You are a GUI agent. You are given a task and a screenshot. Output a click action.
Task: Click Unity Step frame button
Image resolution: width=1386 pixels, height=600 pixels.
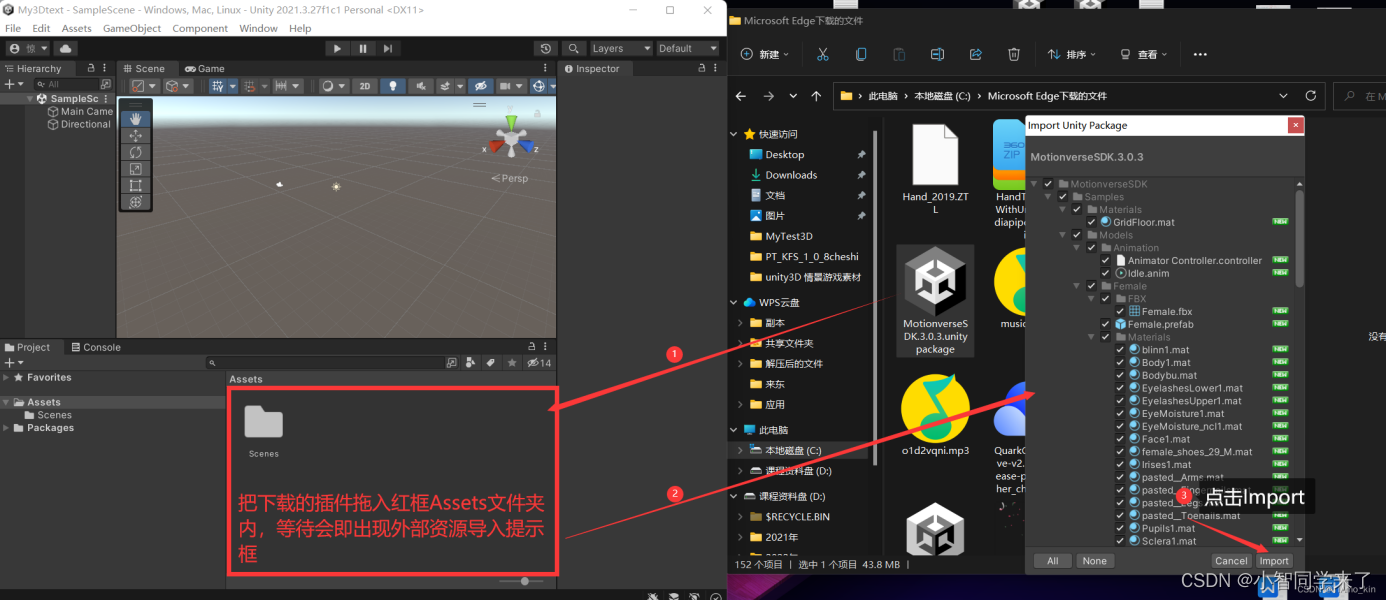[x=387, y=48]
